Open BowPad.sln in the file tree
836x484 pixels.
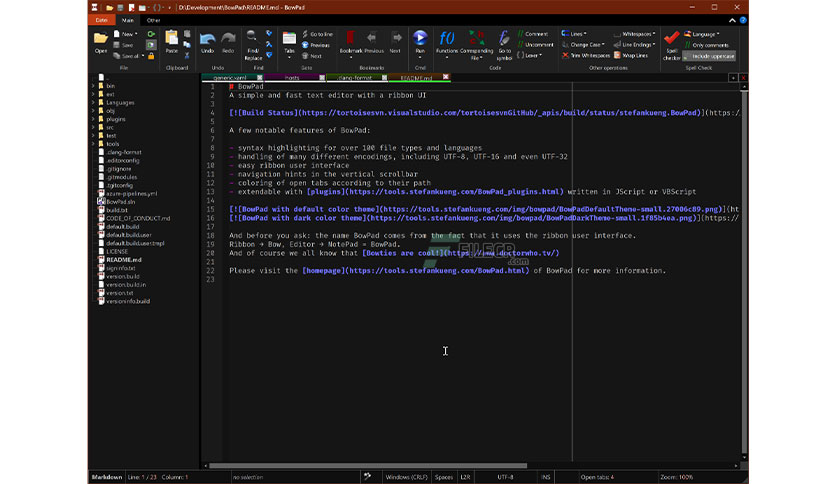tap(120, 202)
